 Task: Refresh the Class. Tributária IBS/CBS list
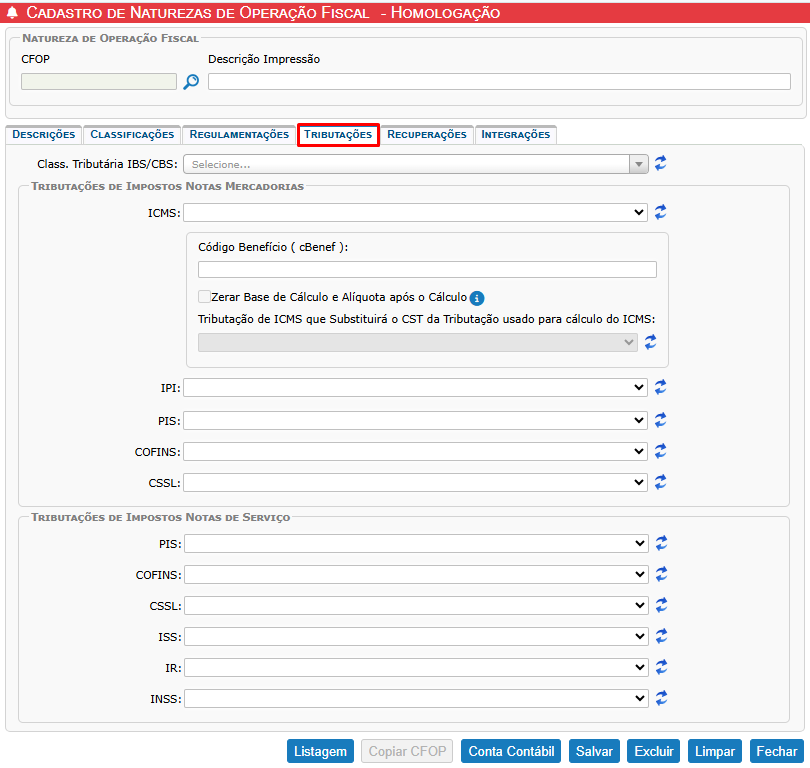pos(661,164)
